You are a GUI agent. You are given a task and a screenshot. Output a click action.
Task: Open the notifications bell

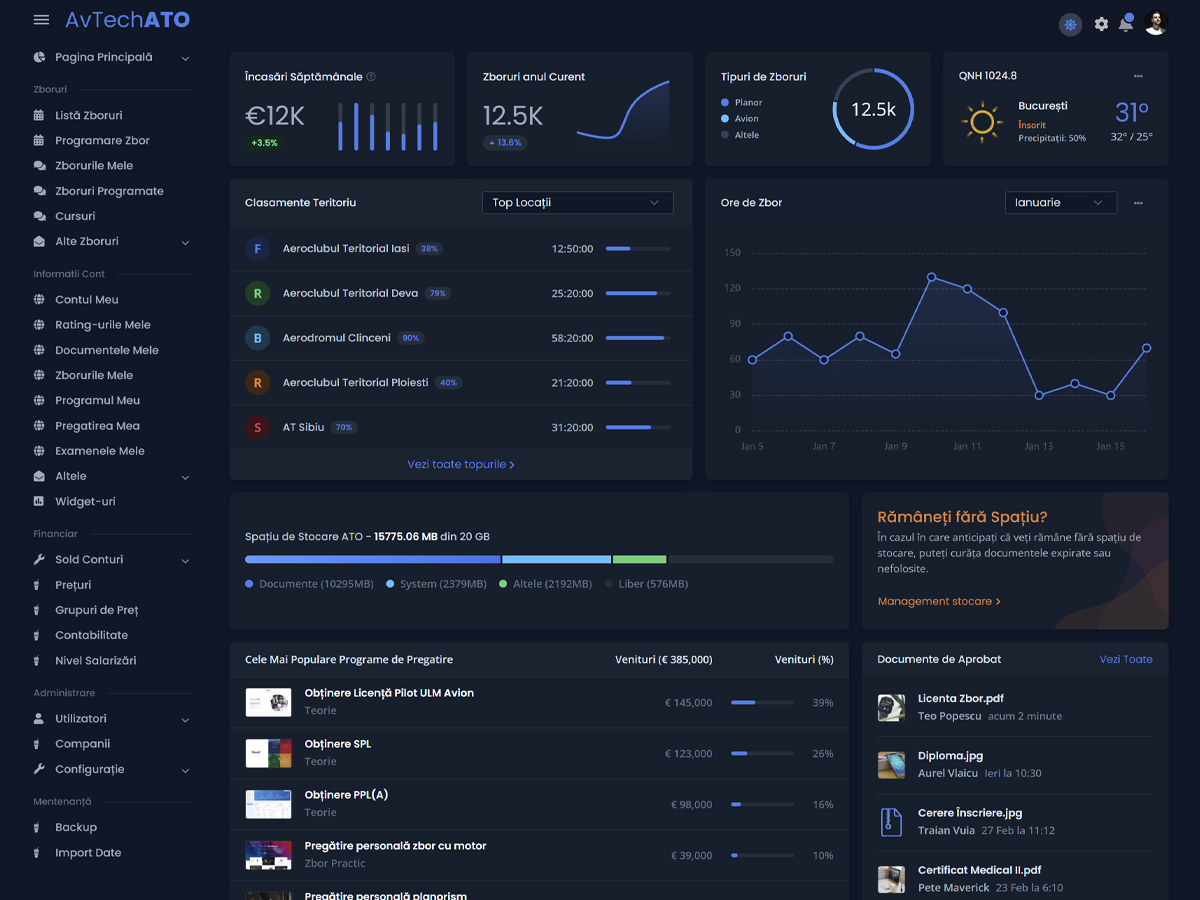(1126, 24)
